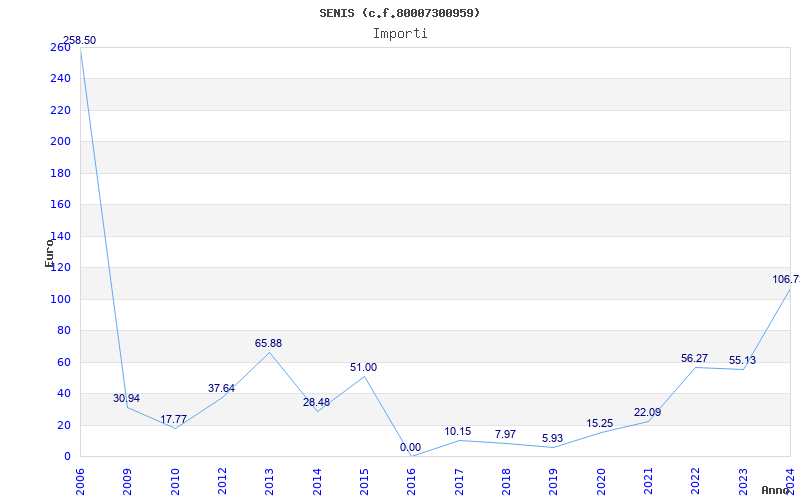Click the 22.09 data label
The width and height of the screenshot is (800, 500).
647,412
